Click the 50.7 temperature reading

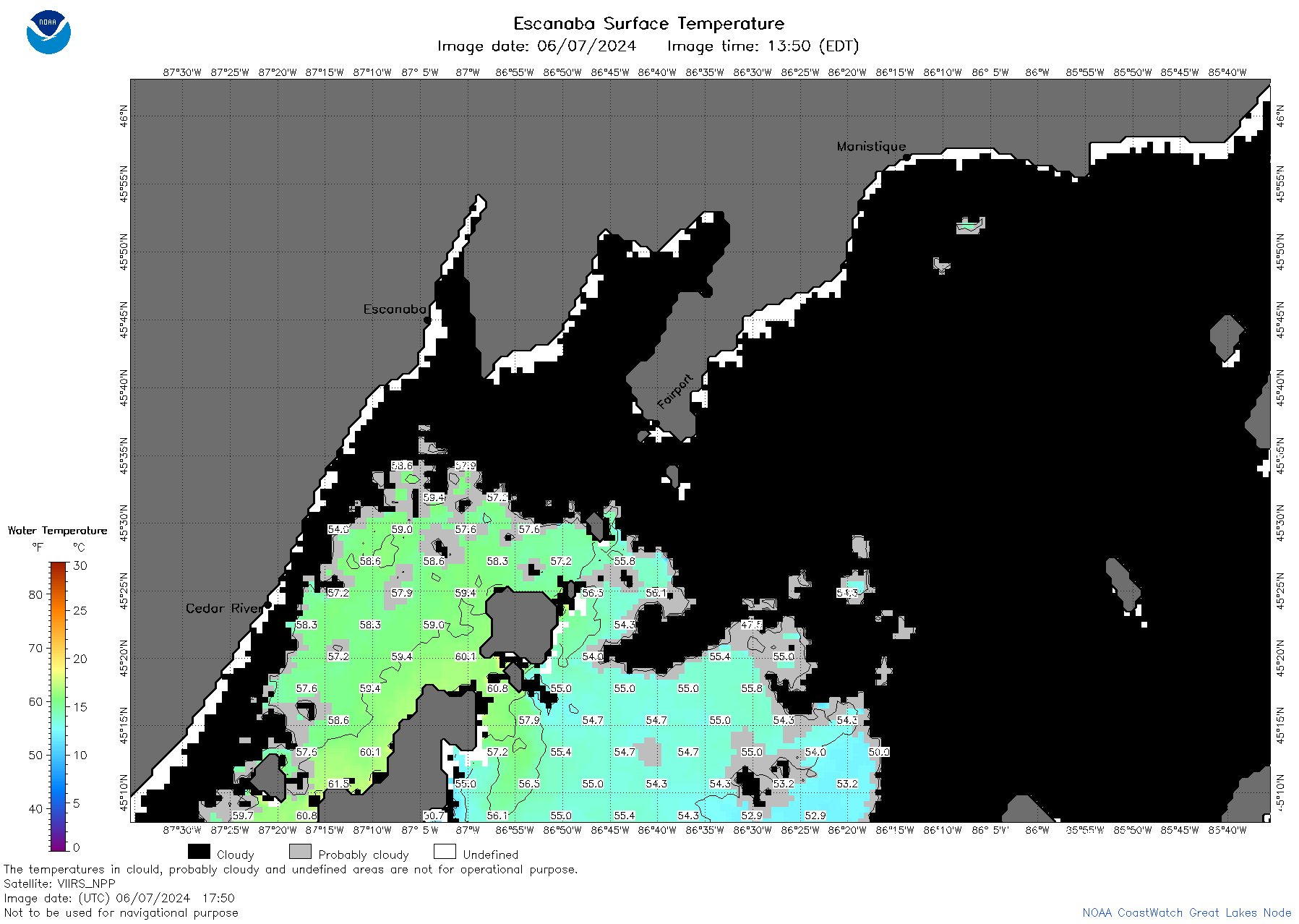point(434,816)
